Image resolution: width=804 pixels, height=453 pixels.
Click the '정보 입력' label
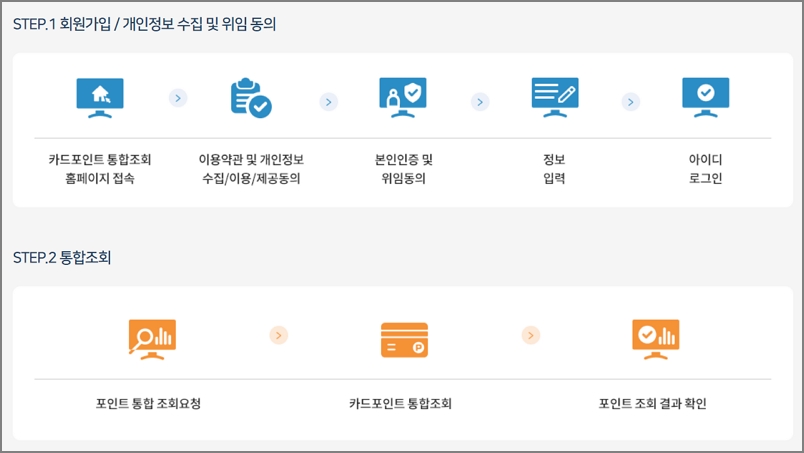pyautogui.click(x=554, y=169)
